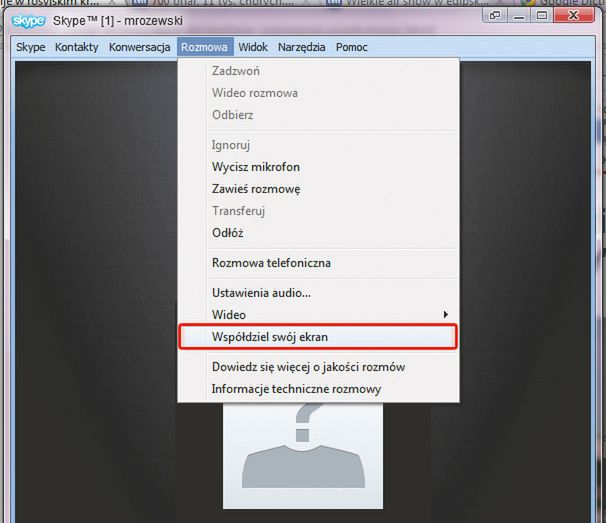606x523 pixels.
Task: Minimize the Skype window
Action: pos(519,15)
